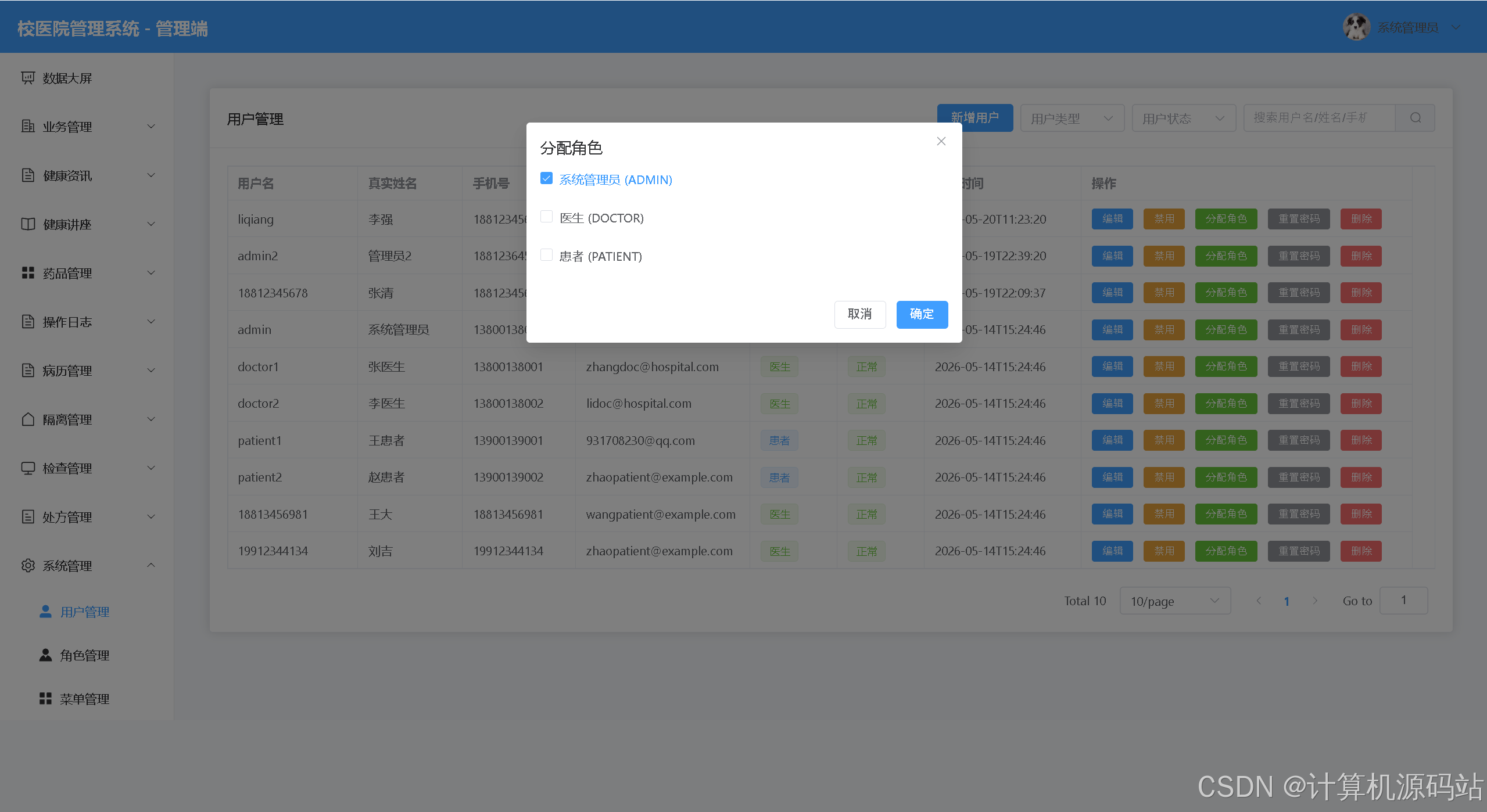Open the 用户状态 dropdown filter

click(x=1184, y=118)
